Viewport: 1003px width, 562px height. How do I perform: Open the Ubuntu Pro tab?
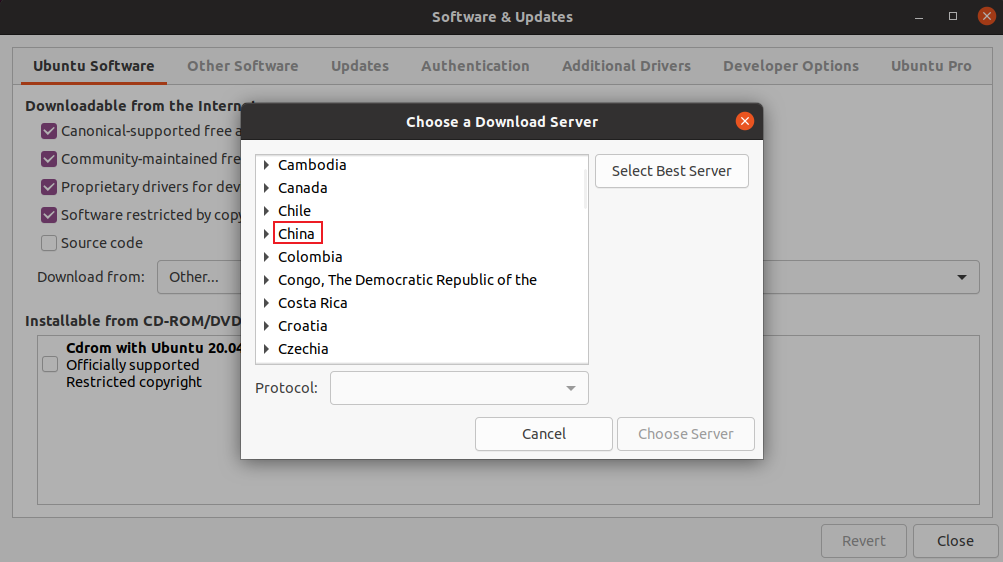coord(931,66)
